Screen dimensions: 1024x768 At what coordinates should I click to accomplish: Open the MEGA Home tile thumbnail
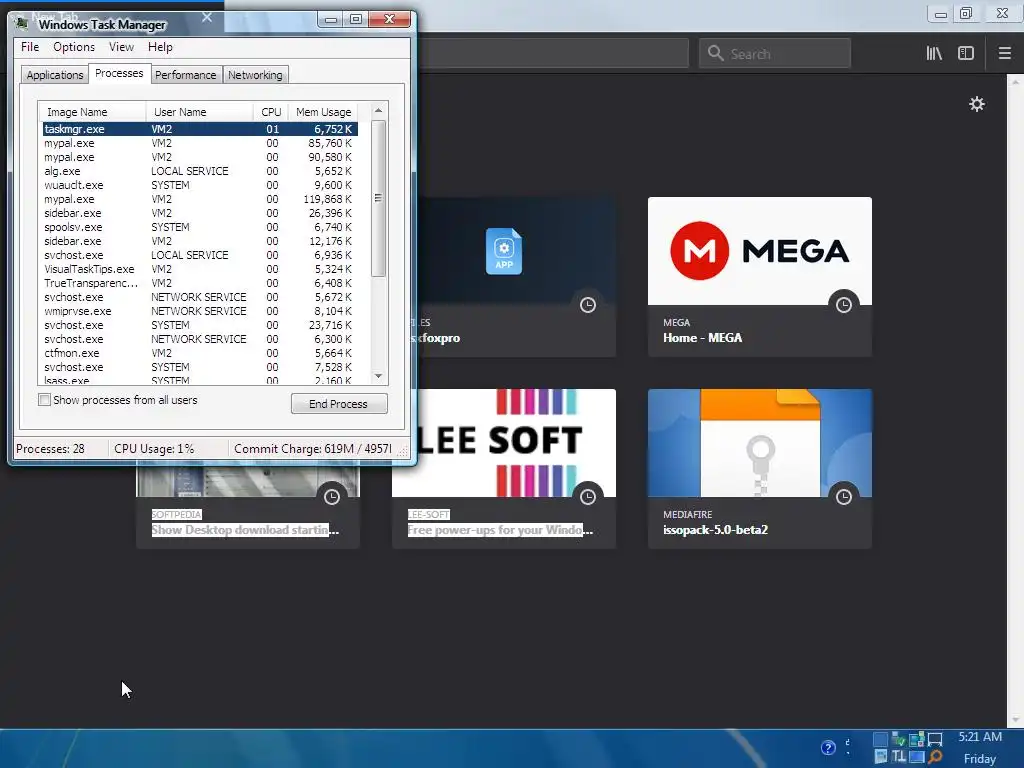pos(760,251)
